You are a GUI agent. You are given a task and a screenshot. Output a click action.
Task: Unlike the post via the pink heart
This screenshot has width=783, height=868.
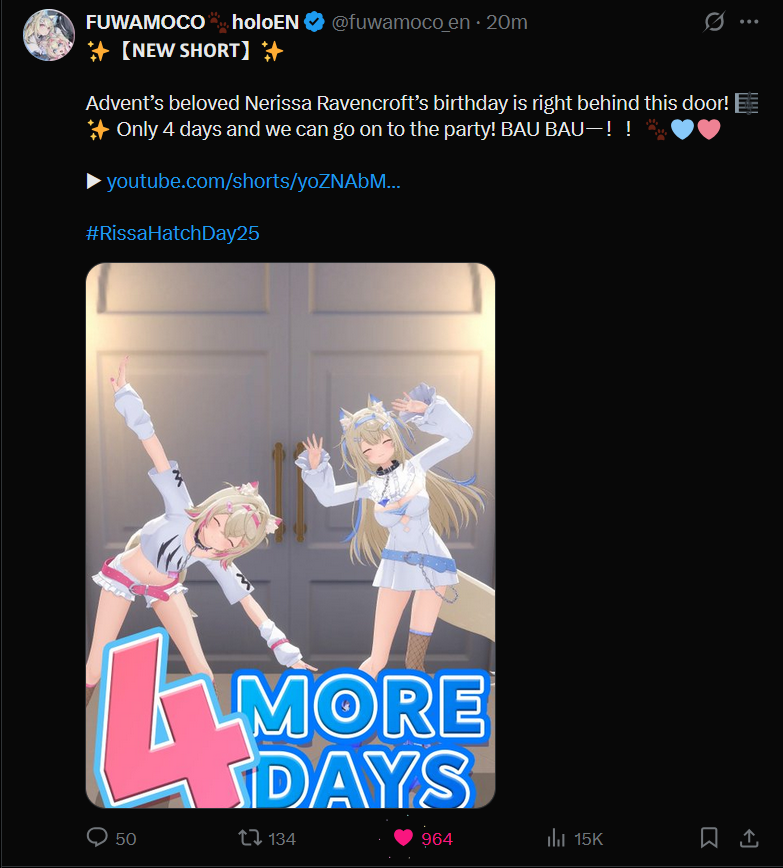403,838
